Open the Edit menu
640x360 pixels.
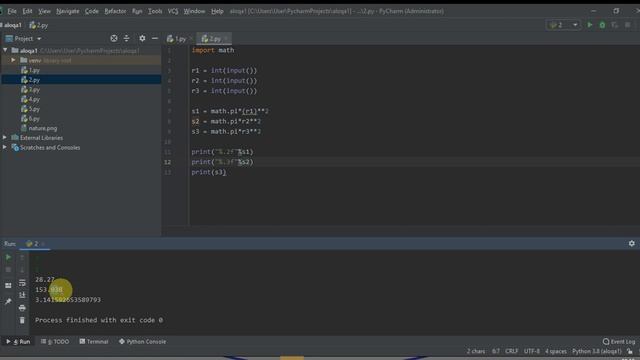27,11
